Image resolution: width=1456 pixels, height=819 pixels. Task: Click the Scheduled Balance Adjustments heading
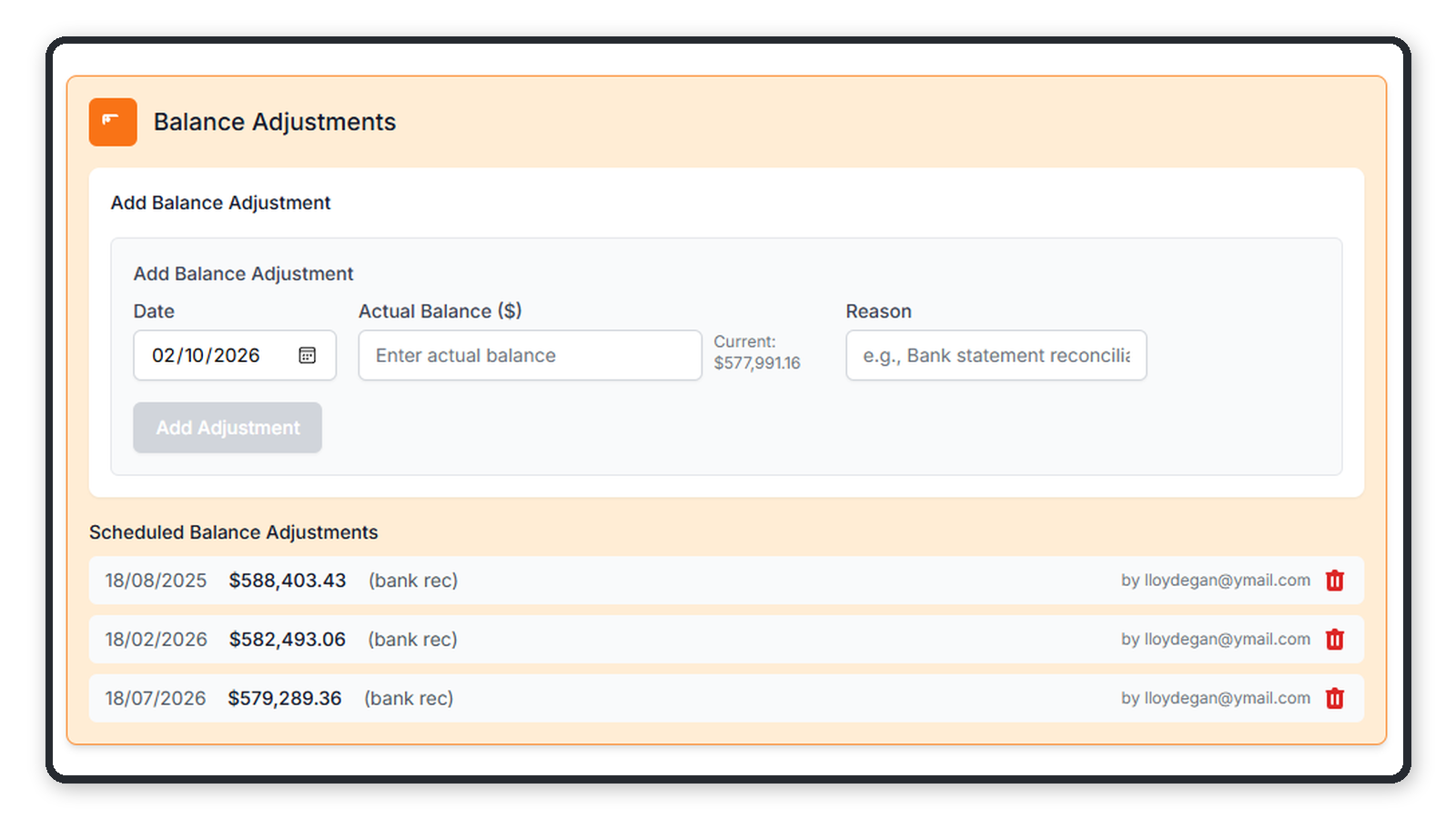tap(234, 532)
